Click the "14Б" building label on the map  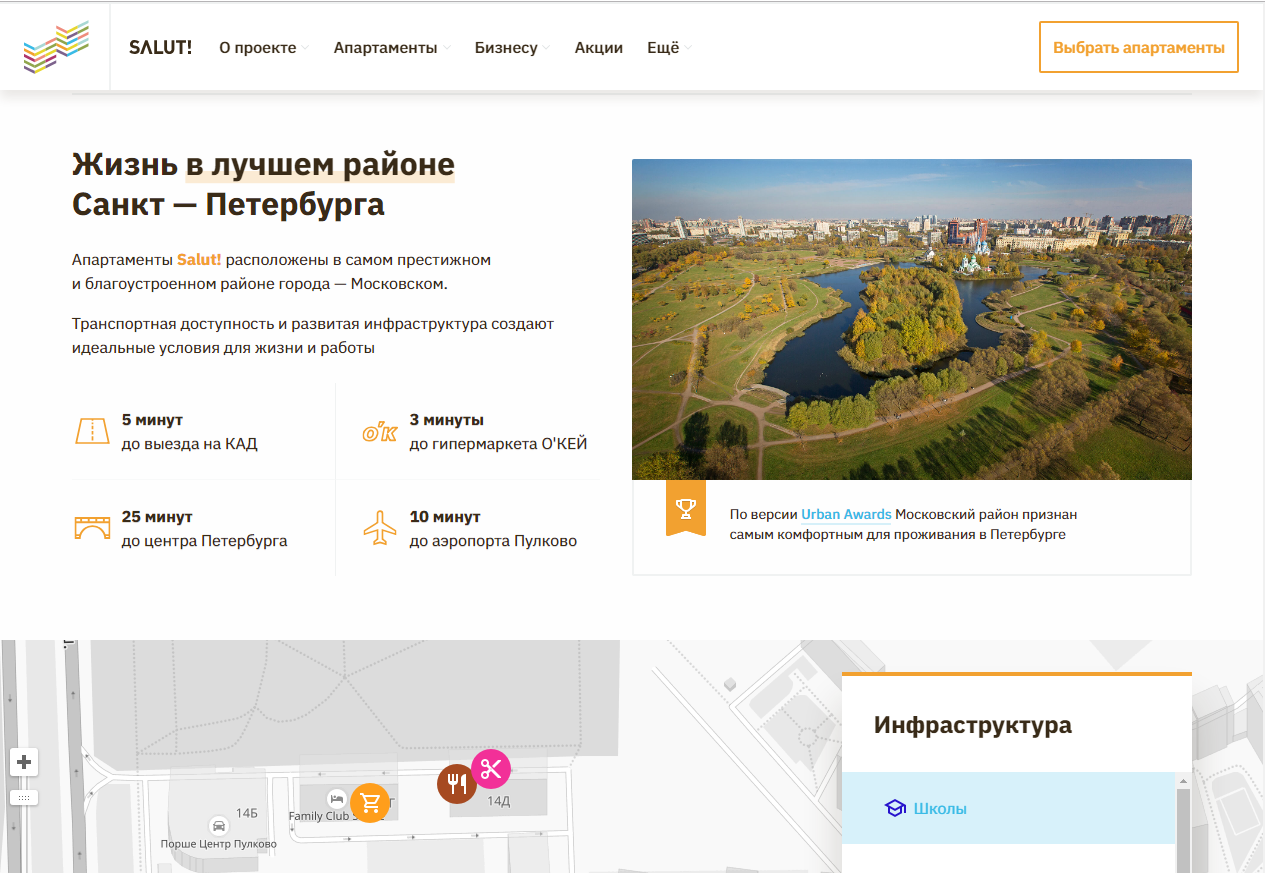247,814
